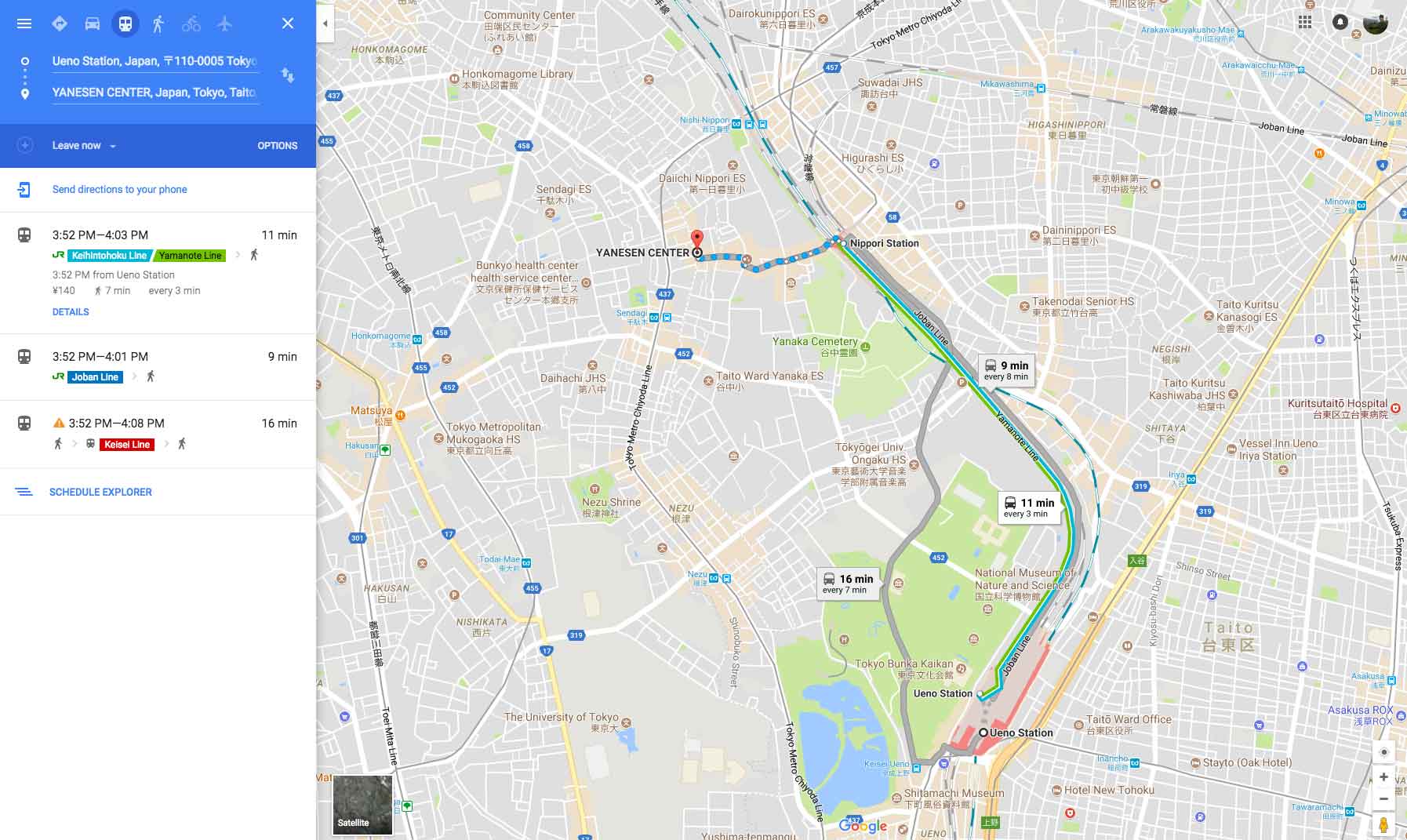
Task: Click the red YANESEN CENTER pin
Action: pos(696,240)
